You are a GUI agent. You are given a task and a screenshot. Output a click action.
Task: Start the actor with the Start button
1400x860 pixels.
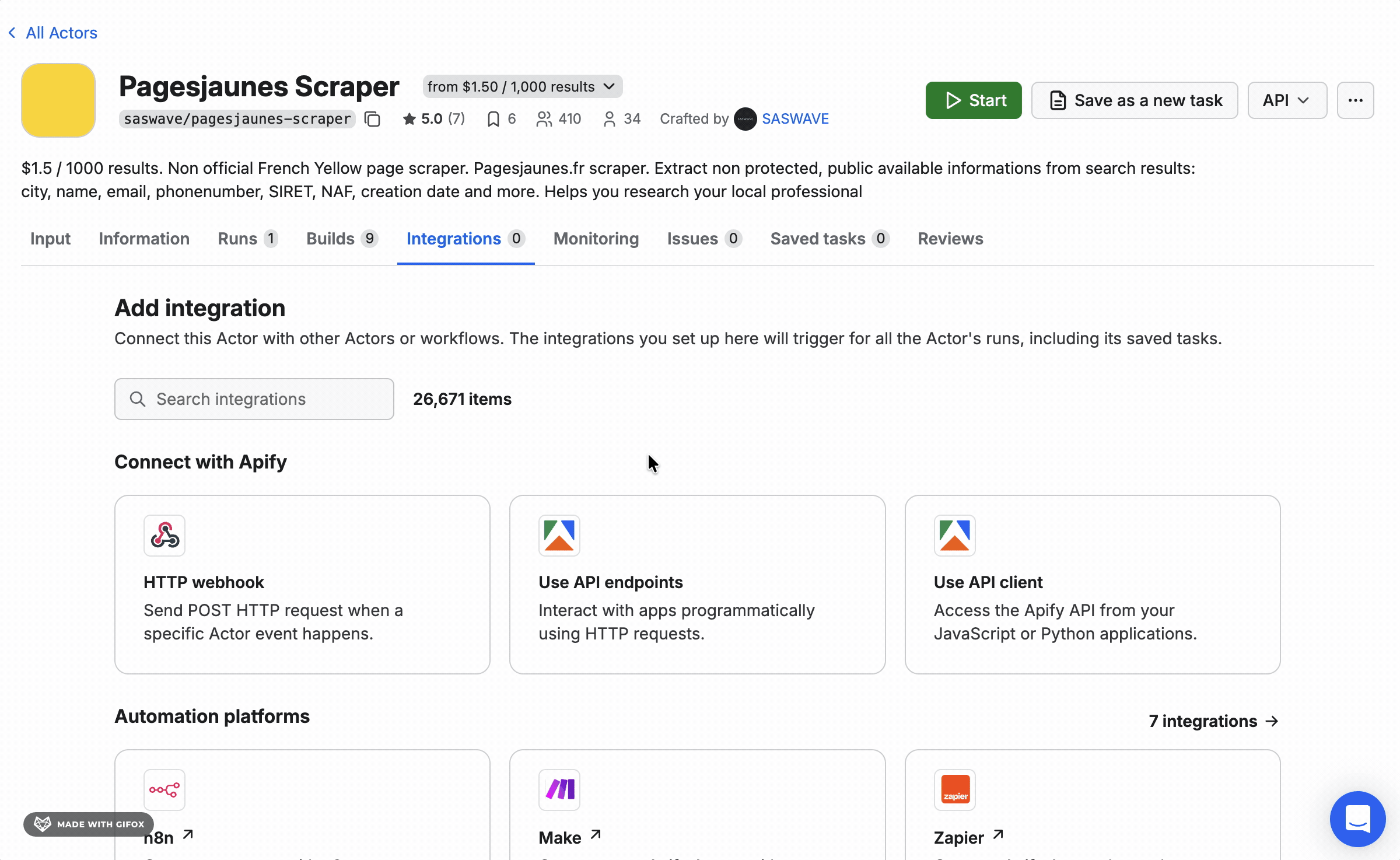pyautogui.click(x=974, y=100)
